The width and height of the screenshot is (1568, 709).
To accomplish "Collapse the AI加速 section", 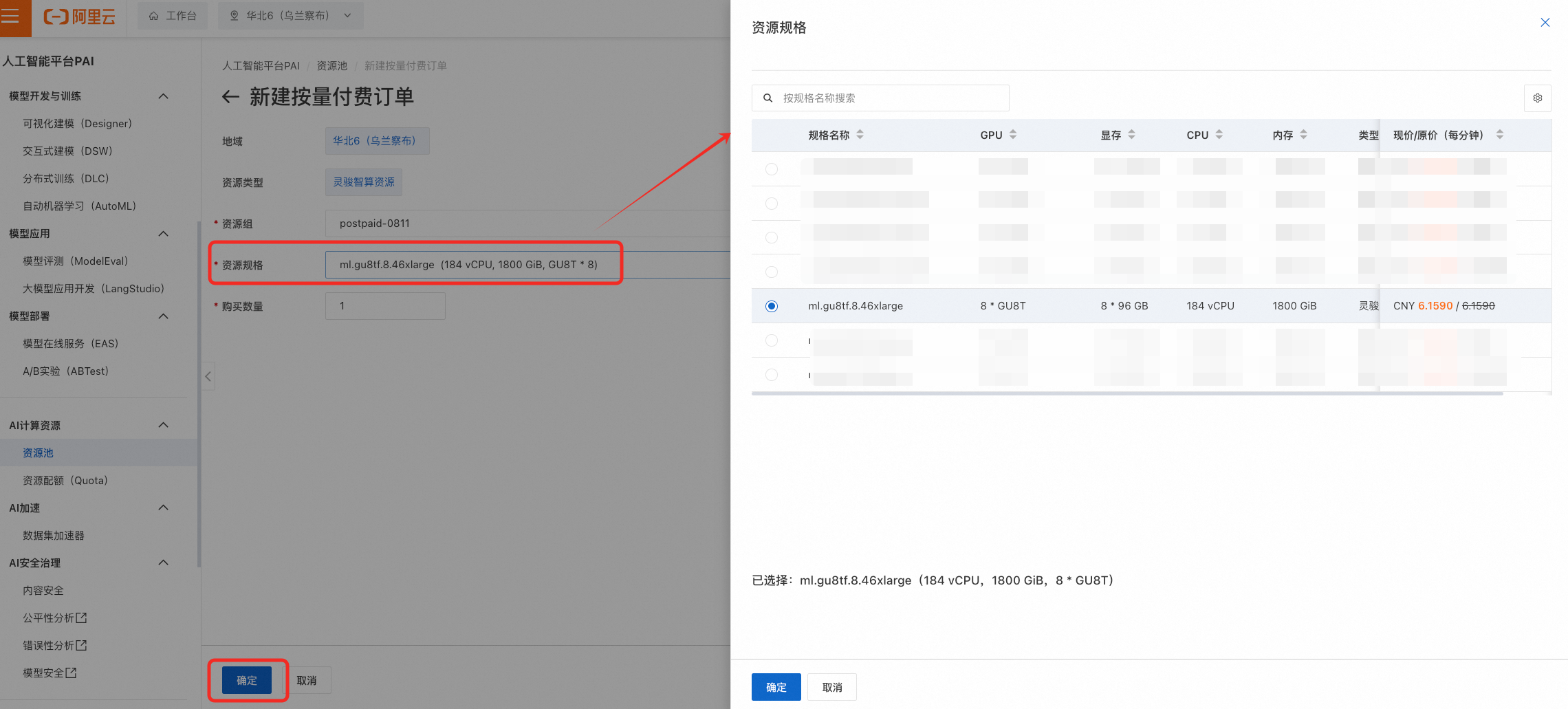I will [x=163, y=508].
